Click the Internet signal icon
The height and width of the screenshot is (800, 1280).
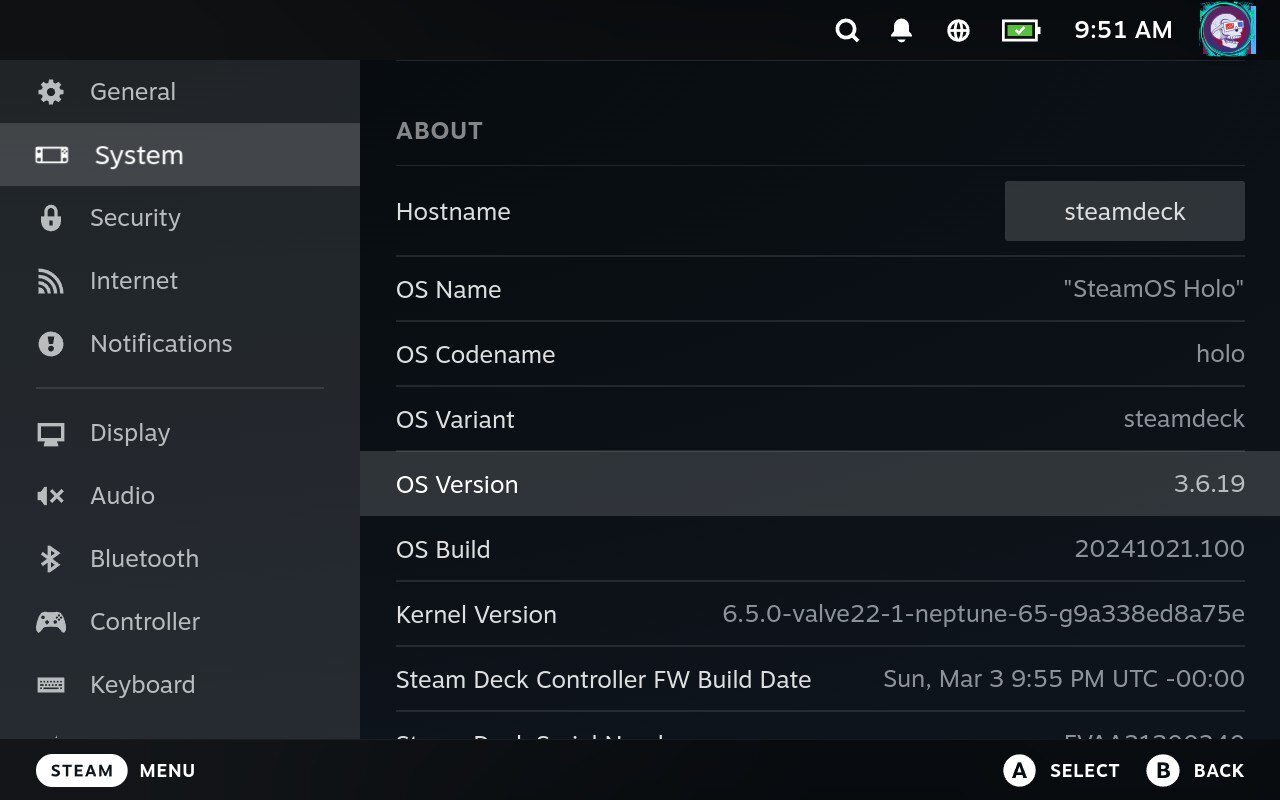[x=50, y=281]
